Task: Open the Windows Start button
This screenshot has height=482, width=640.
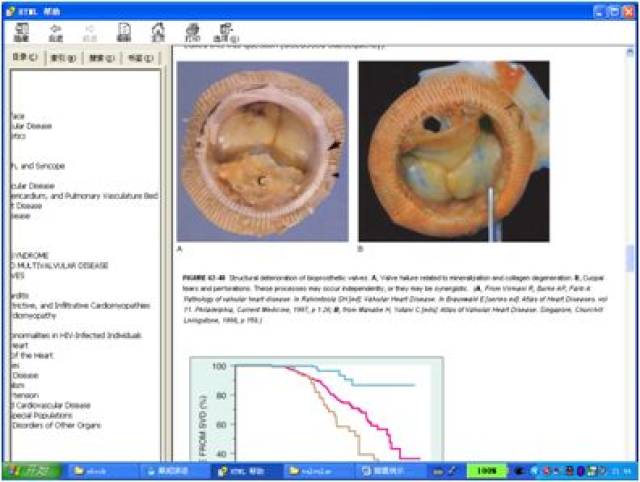Action: (x=32, y=471)
